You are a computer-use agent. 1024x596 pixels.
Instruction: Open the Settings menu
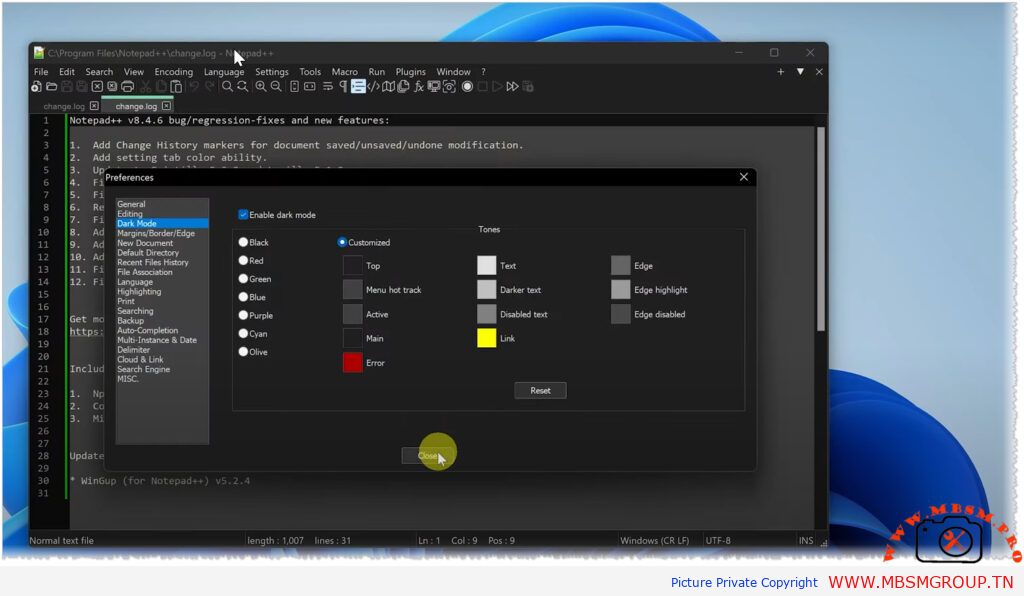tap(272, 72)
